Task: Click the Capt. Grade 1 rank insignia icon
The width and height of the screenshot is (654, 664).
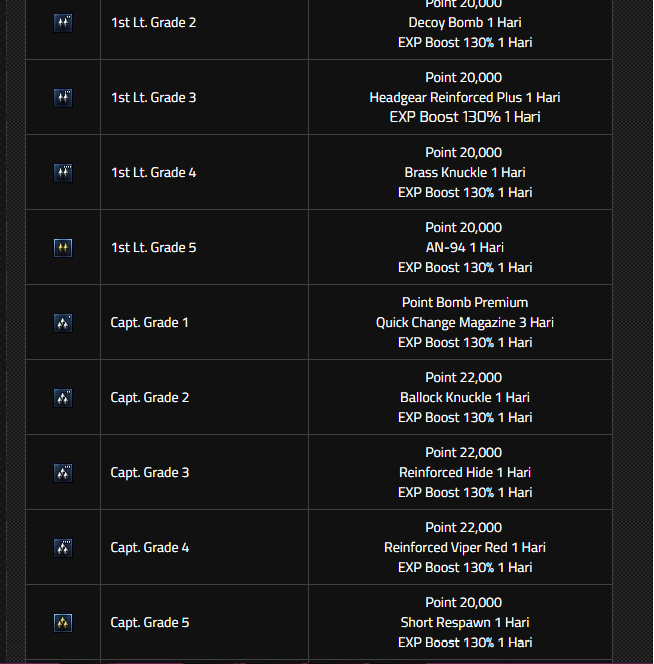Action: click(x=63, y=322)
